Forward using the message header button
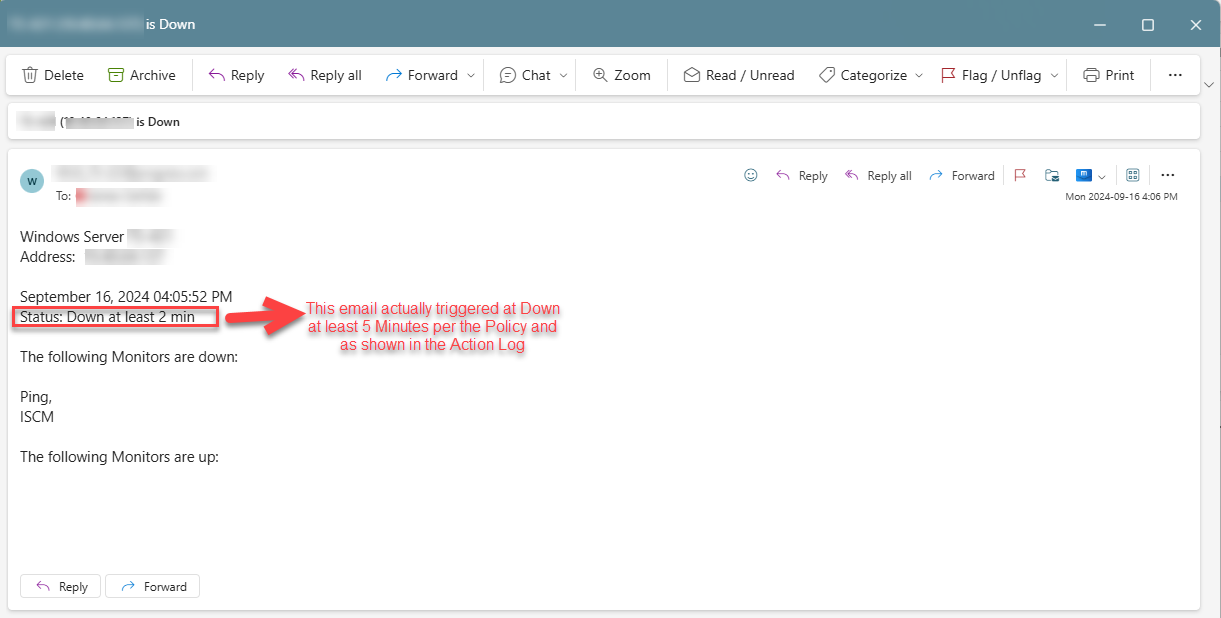This screenshot has height=618, width=1221. point(961,175)
